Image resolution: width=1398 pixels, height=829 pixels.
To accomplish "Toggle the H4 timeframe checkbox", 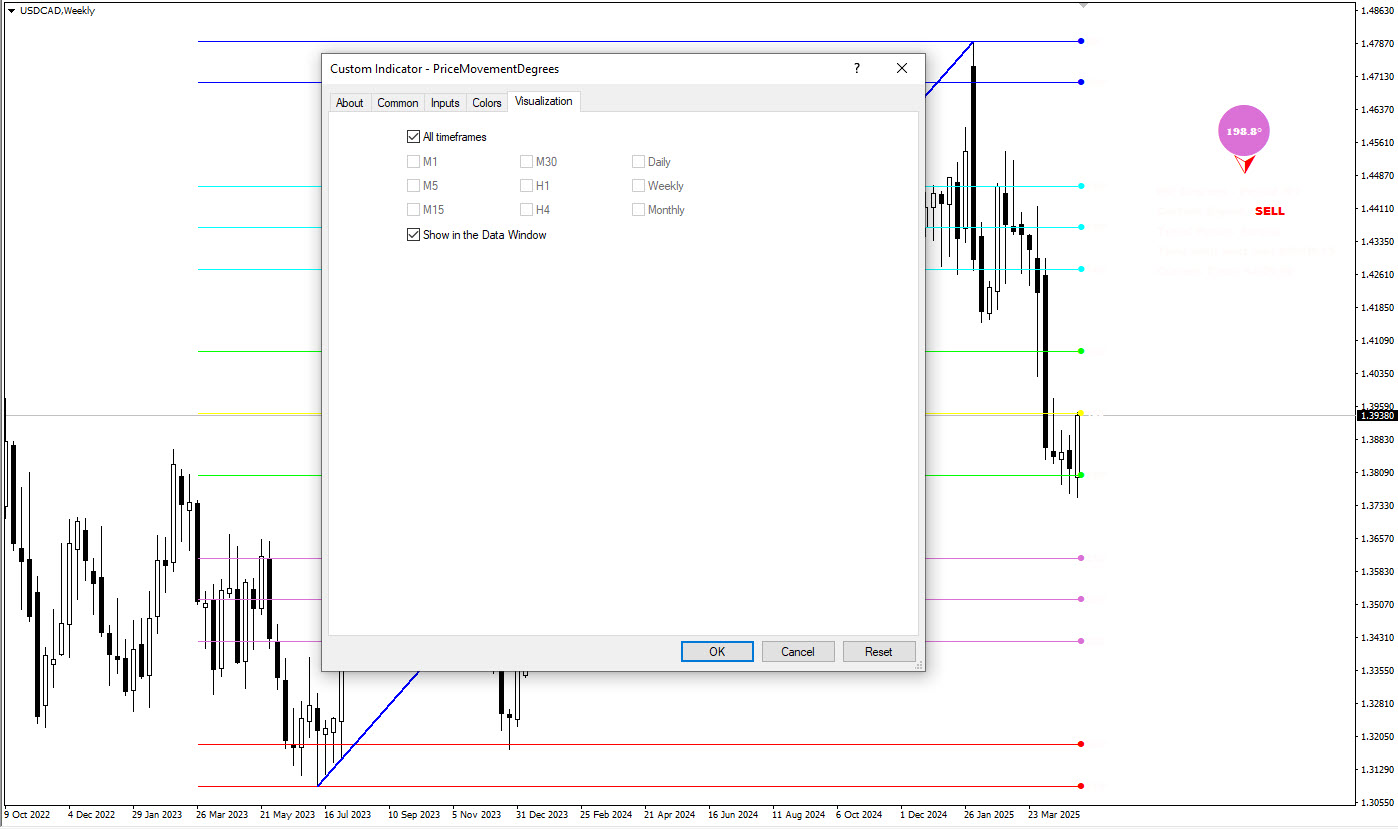I will pyautogui.click(x=526, y=209).
